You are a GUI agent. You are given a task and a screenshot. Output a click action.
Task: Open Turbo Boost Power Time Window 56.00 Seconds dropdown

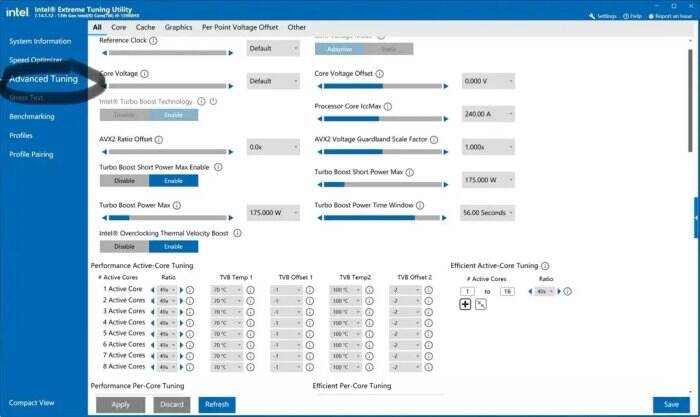pos(487,213)
